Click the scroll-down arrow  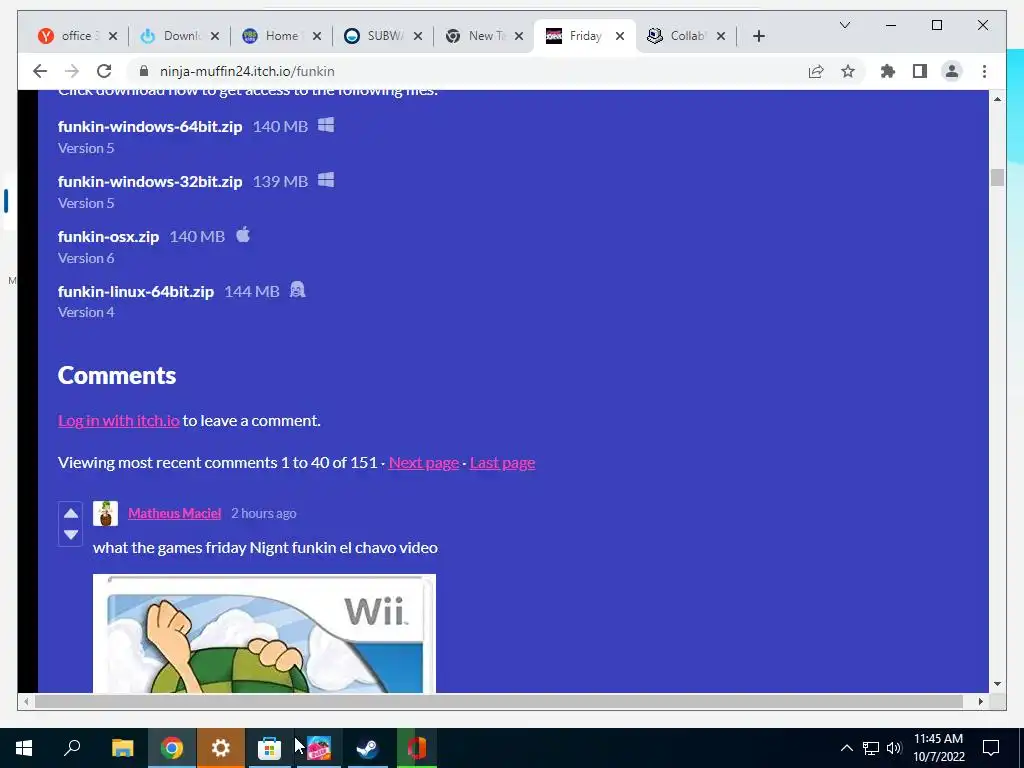(997, 684)
